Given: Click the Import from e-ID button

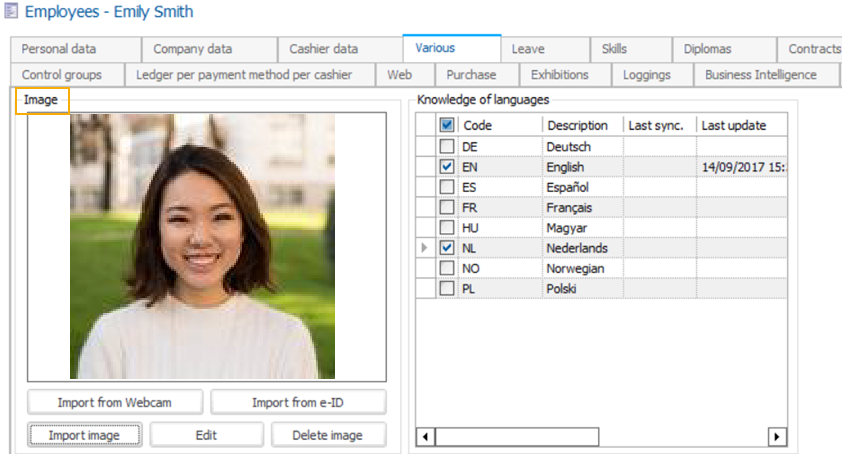Looking at the screenshot, I should (x=298, y=402).
